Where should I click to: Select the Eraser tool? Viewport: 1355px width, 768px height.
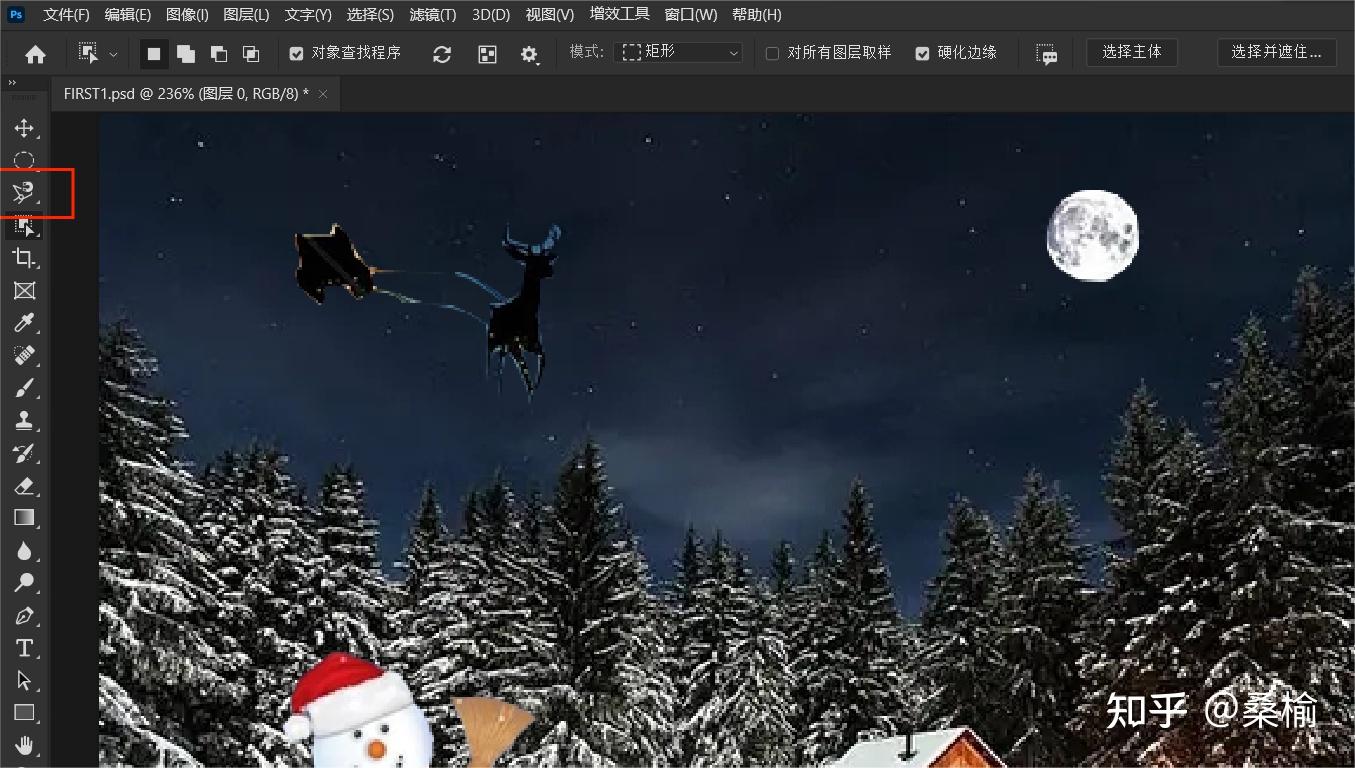[x=24, y=486]
